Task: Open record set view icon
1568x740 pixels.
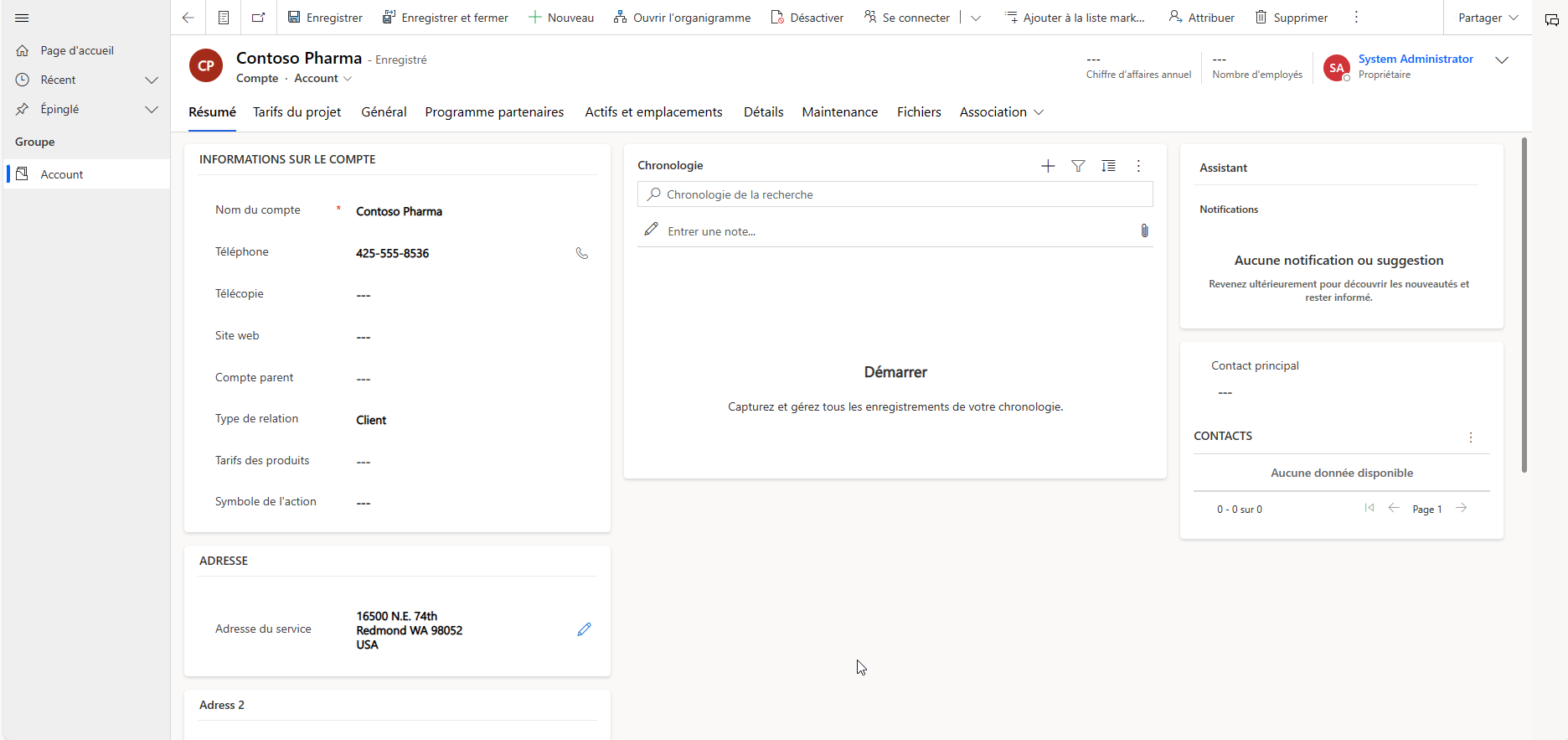Action: [224, 18]
